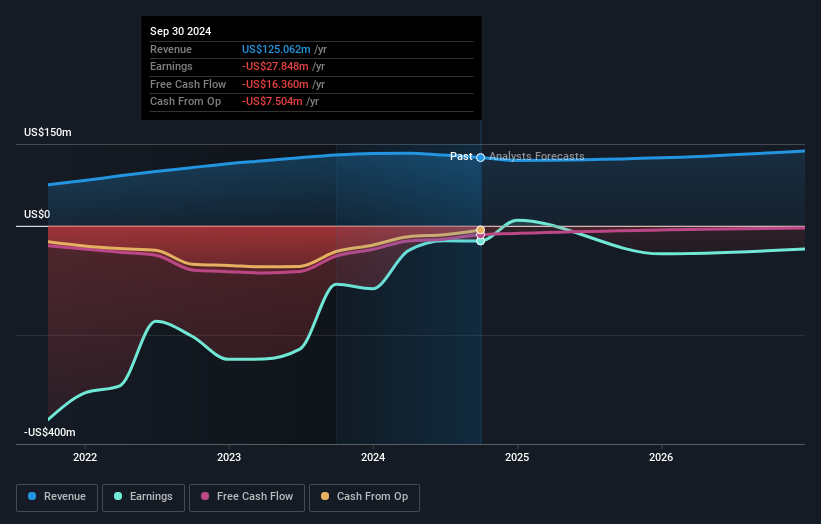This screenshot has height=524, width=821.
Task: Click the 2026 x-axis label
Action: click(661, 458)
